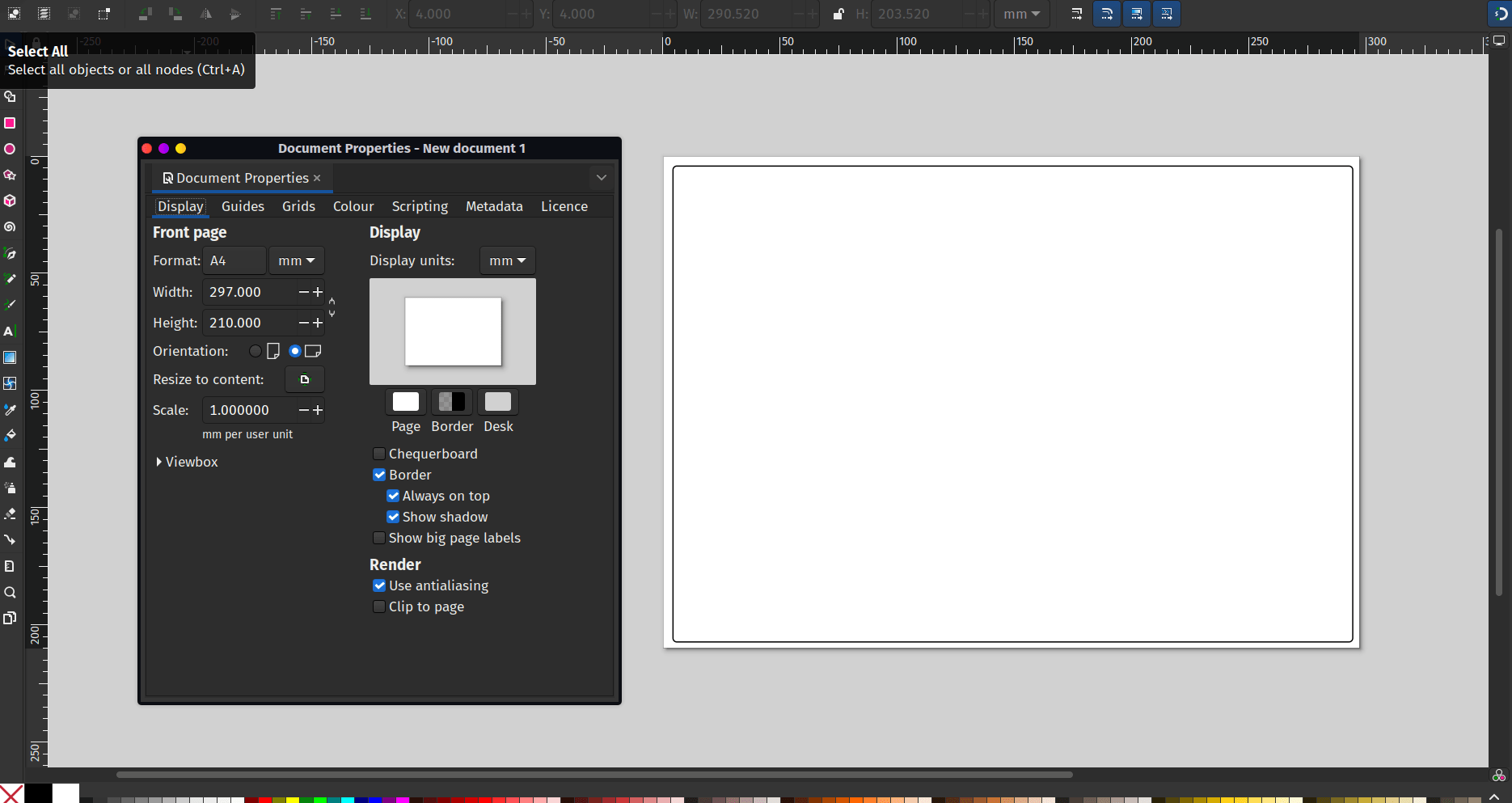Close the Document Properties dialog tab
Screen dimensions: 1512x803
(x=317, y=178)
